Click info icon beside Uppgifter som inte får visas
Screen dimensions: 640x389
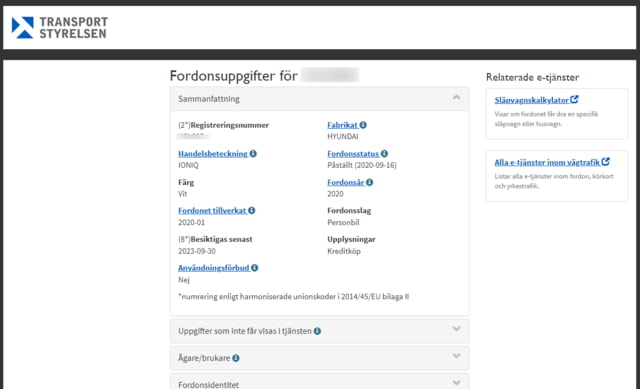(317, 331)
